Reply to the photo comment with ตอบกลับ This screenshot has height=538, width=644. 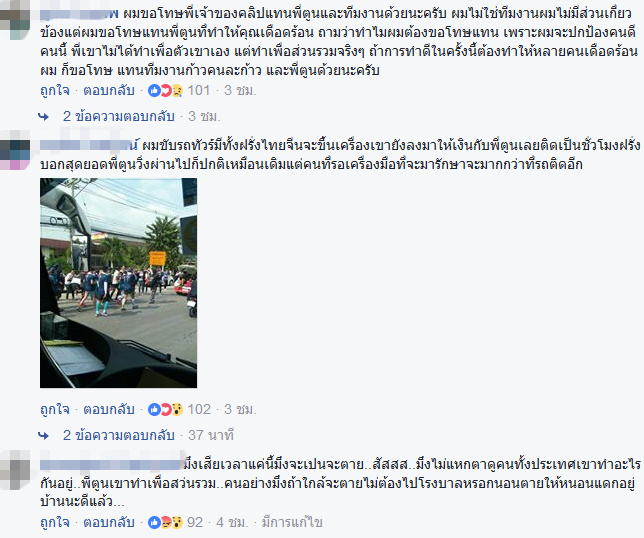(x=109, y=409)
